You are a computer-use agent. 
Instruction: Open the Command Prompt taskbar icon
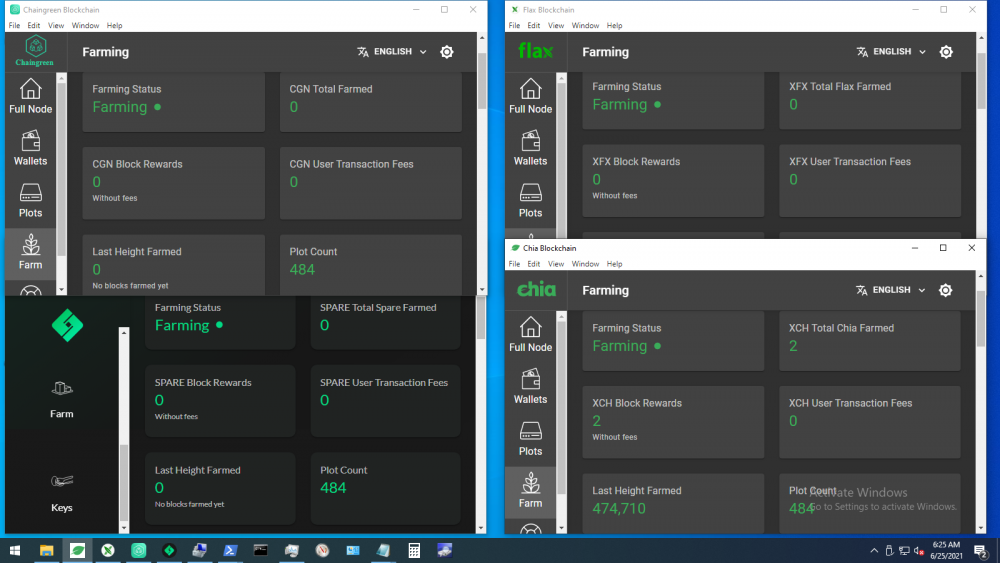[261, 550]
